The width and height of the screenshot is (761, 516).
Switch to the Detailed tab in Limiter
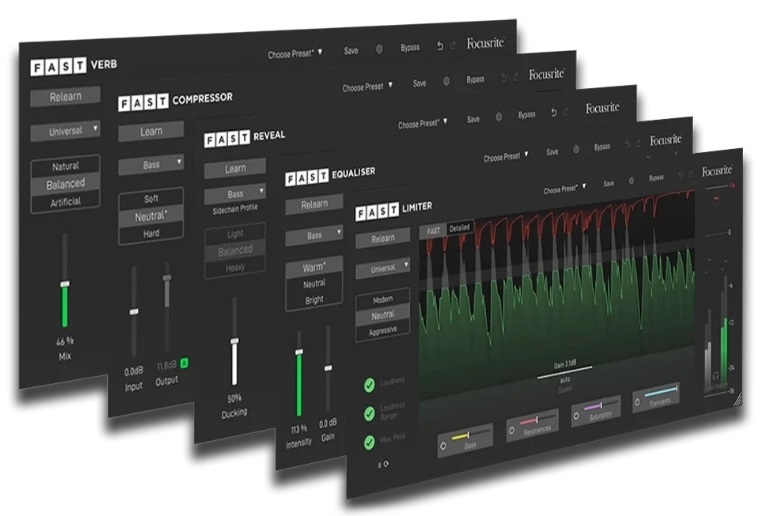pyautogui.click(x=459, y=229)
